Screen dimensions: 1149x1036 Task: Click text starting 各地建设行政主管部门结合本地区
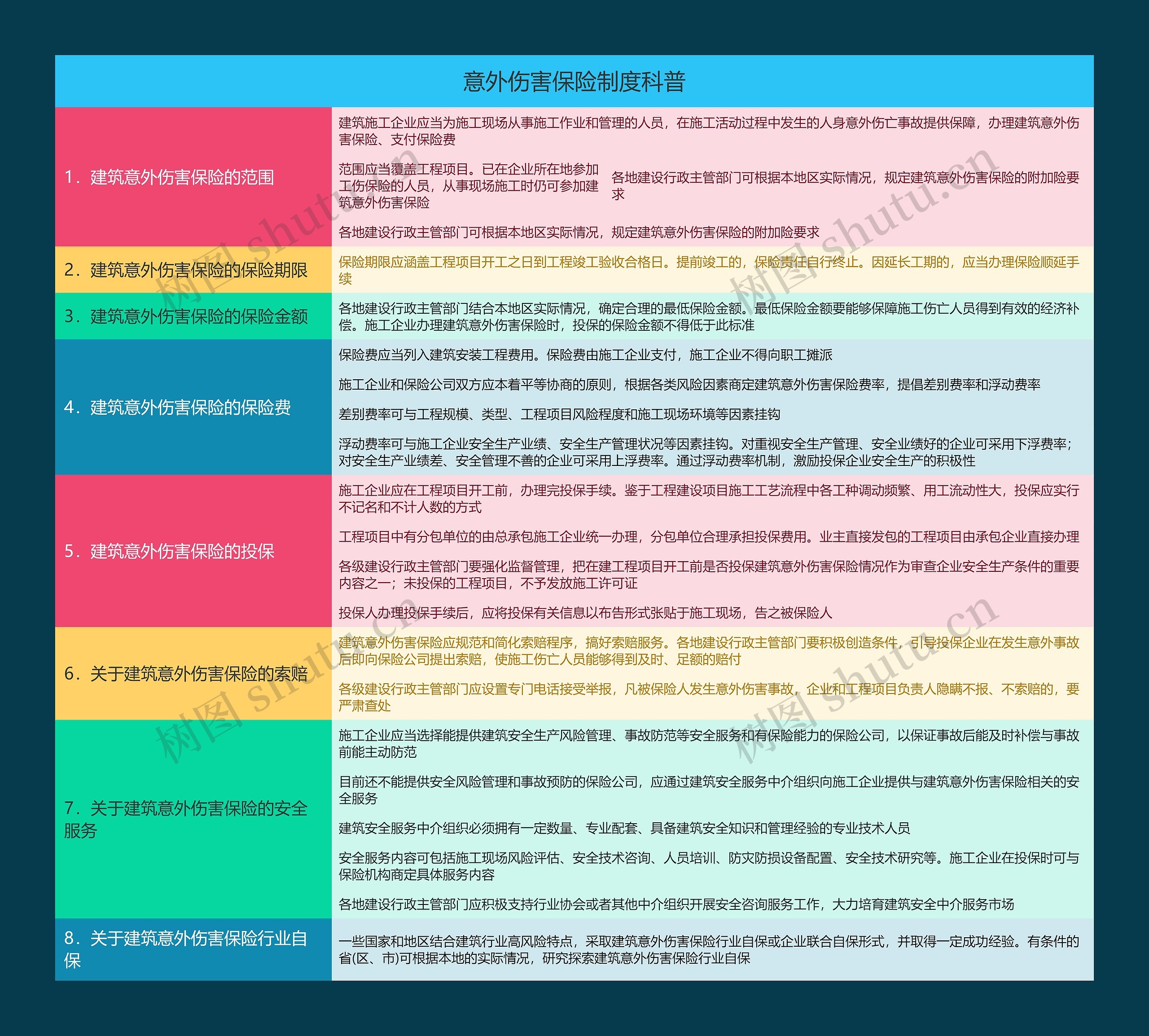click(709, 316)
